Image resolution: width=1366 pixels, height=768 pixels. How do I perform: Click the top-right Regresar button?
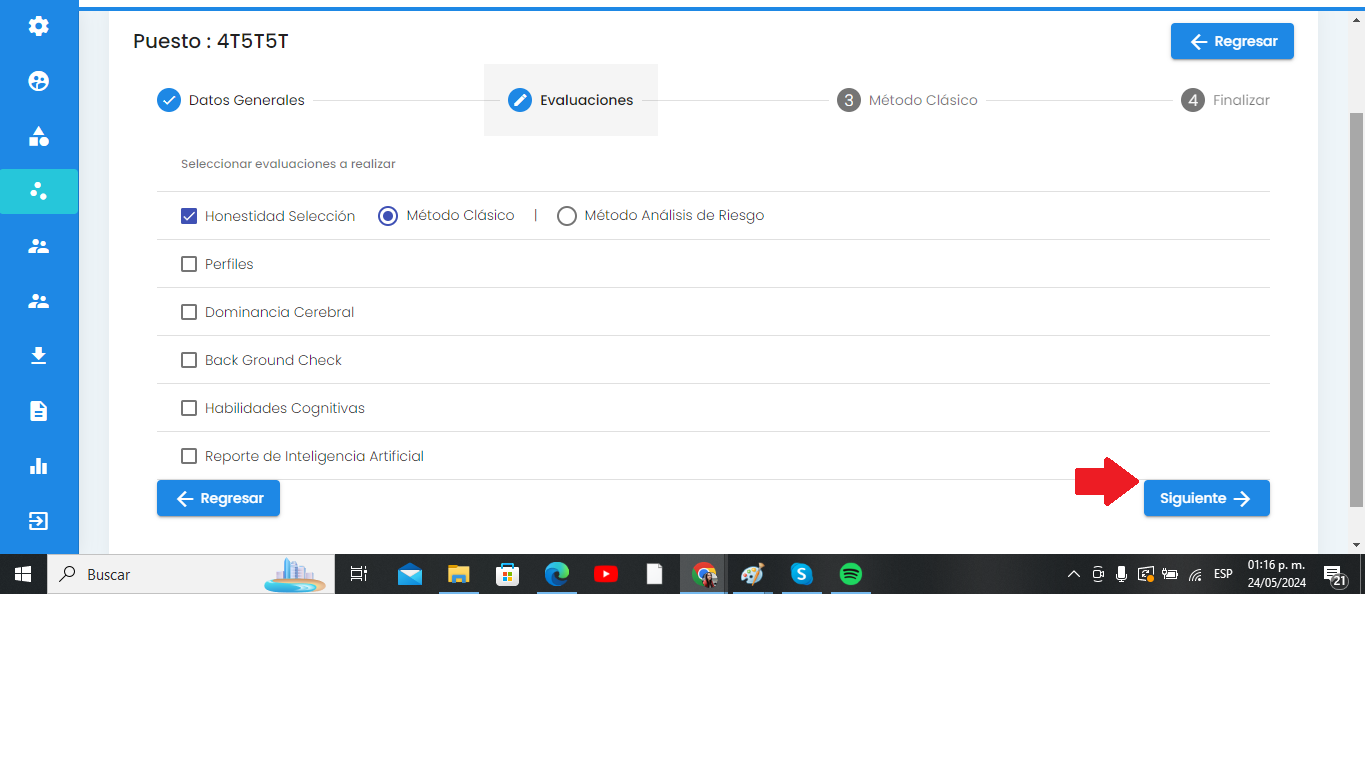[1232, 42]
